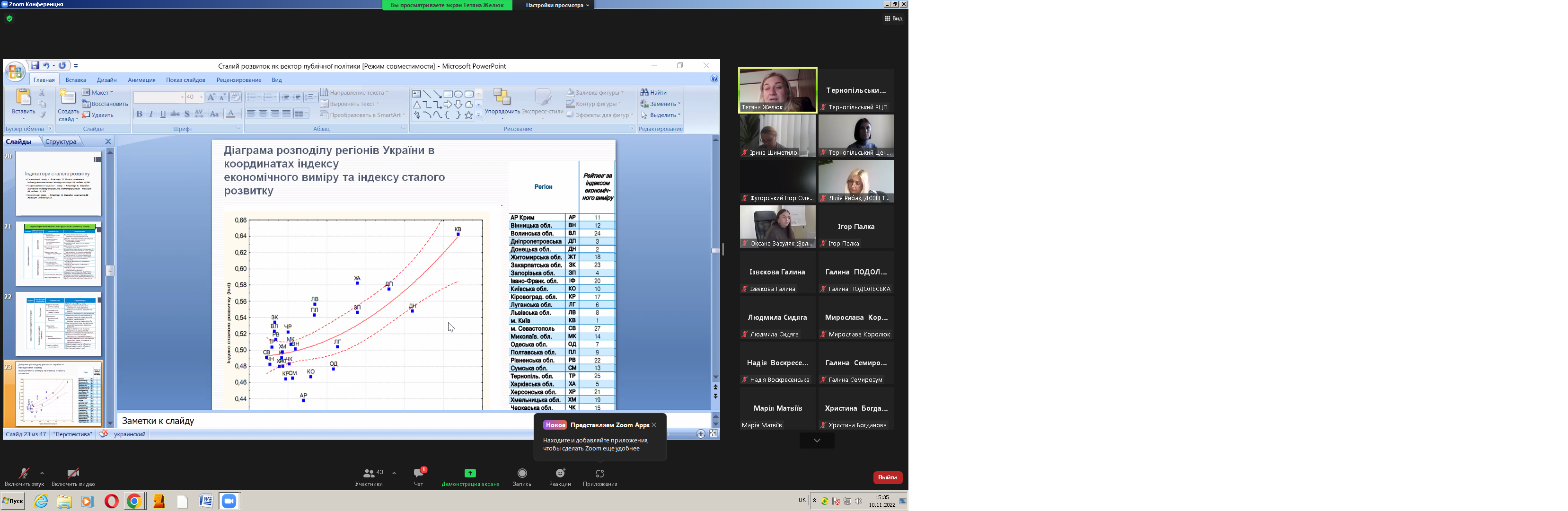
Task: Turn on camera via Включить видео
Action: 73,473
